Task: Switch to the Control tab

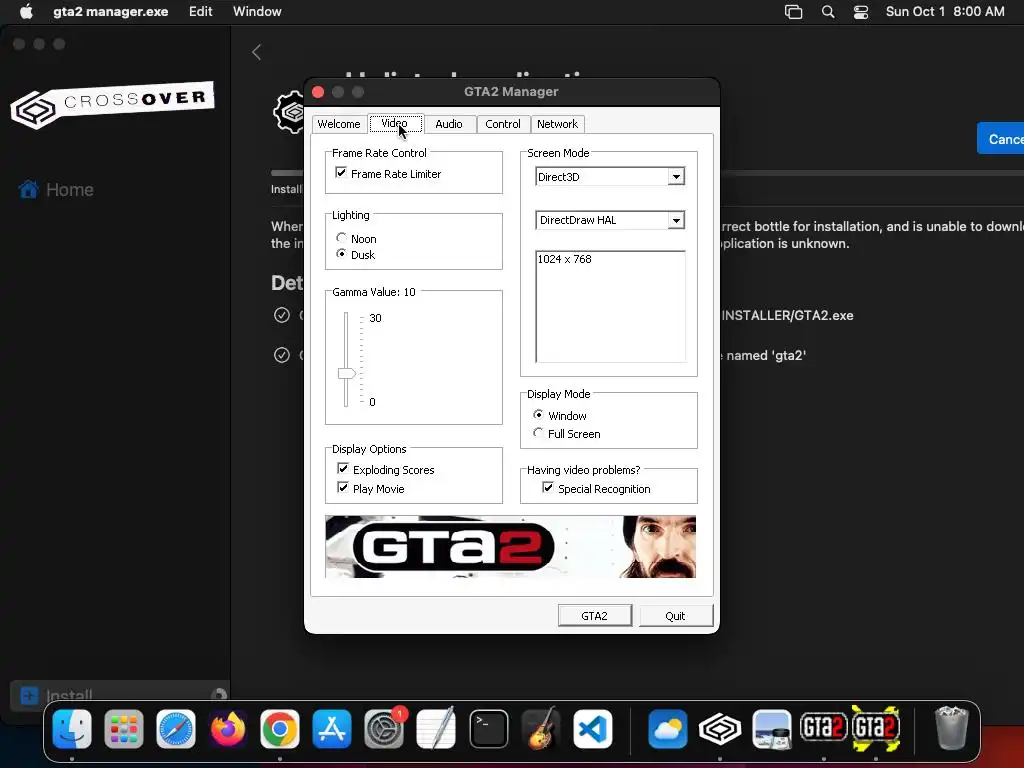Action: coord(503,124)
